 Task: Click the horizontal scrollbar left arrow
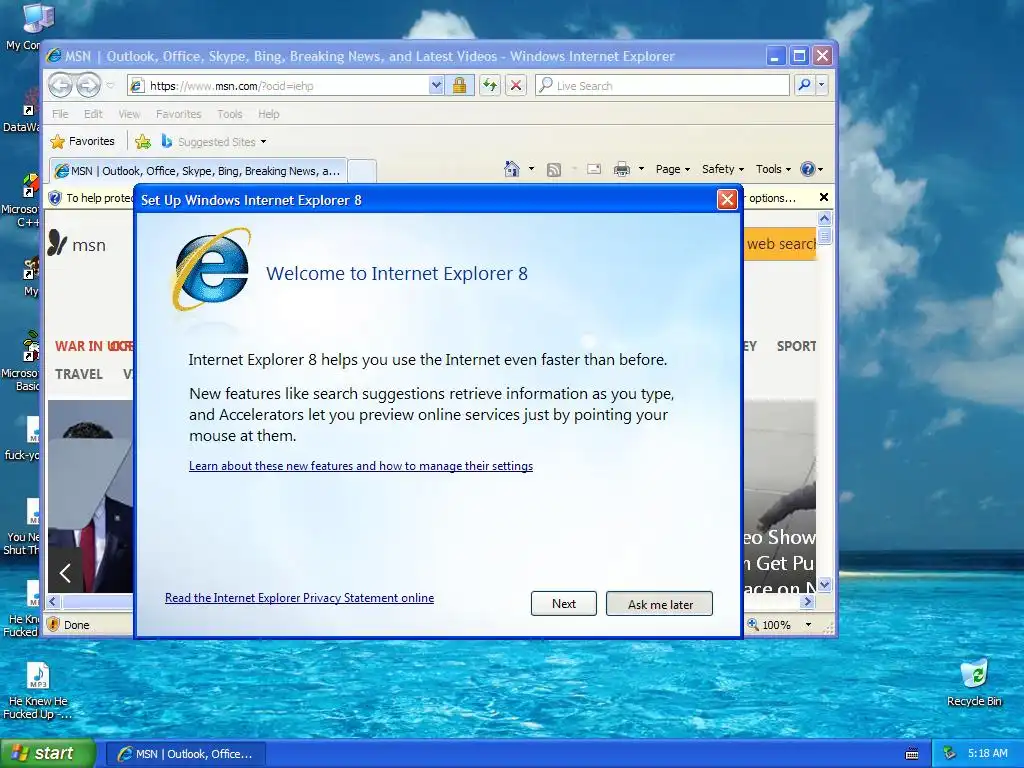tap(53, 602)
